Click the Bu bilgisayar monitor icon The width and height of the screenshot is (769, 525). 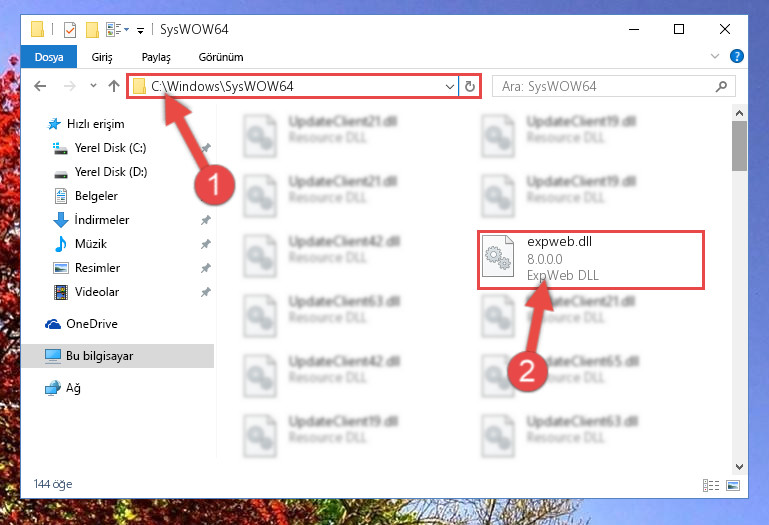(x=52, y=356)
